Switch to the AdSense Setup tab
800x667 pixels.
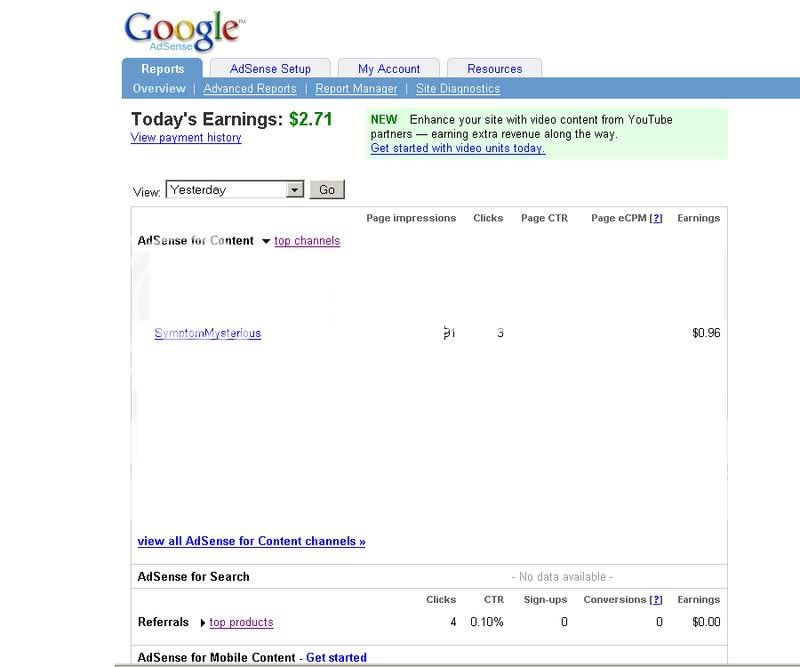(270, 68)
